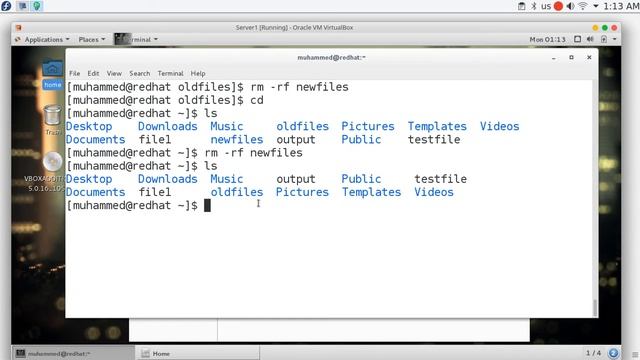Screen dimensions: 640x360
Task: Click 'Documents' in second ls output
Action: (x=96, y=192)
